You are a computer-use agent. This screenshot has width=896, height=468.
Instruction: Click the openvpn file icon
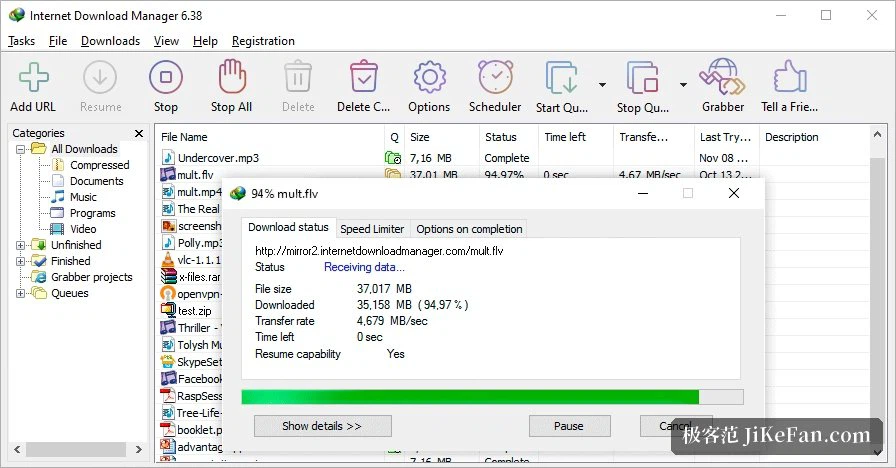pos(167,294)
